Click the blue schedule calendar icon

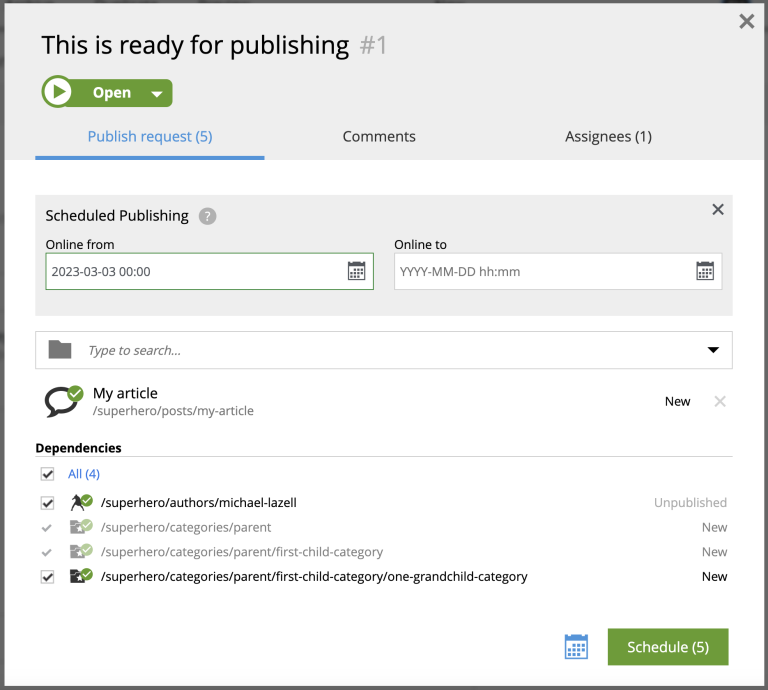(576, 647)
